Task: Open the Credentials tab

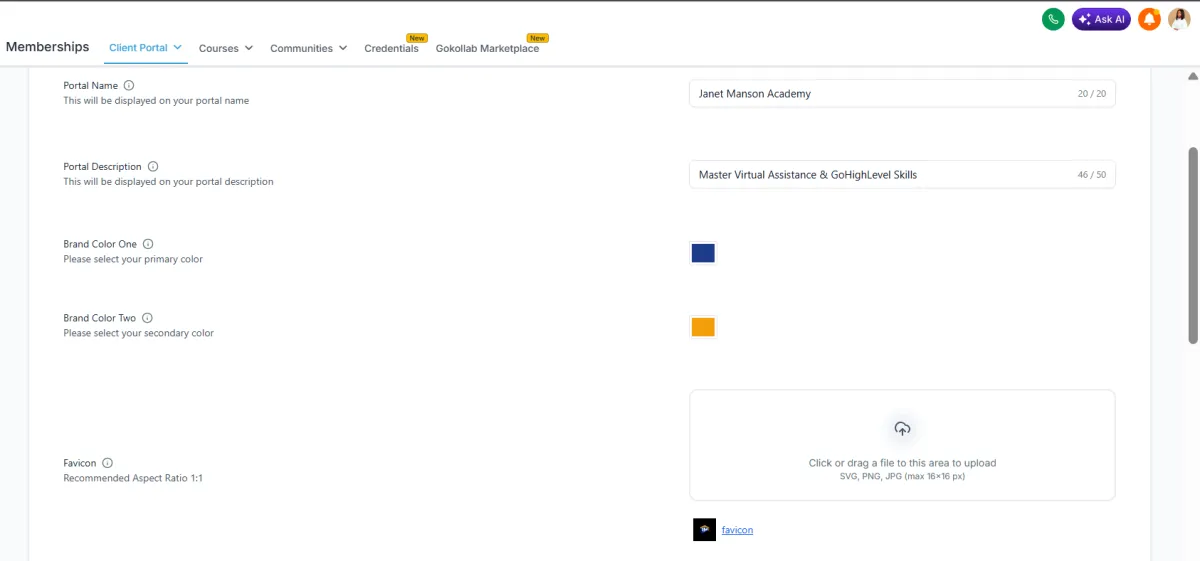Action: 392,48
